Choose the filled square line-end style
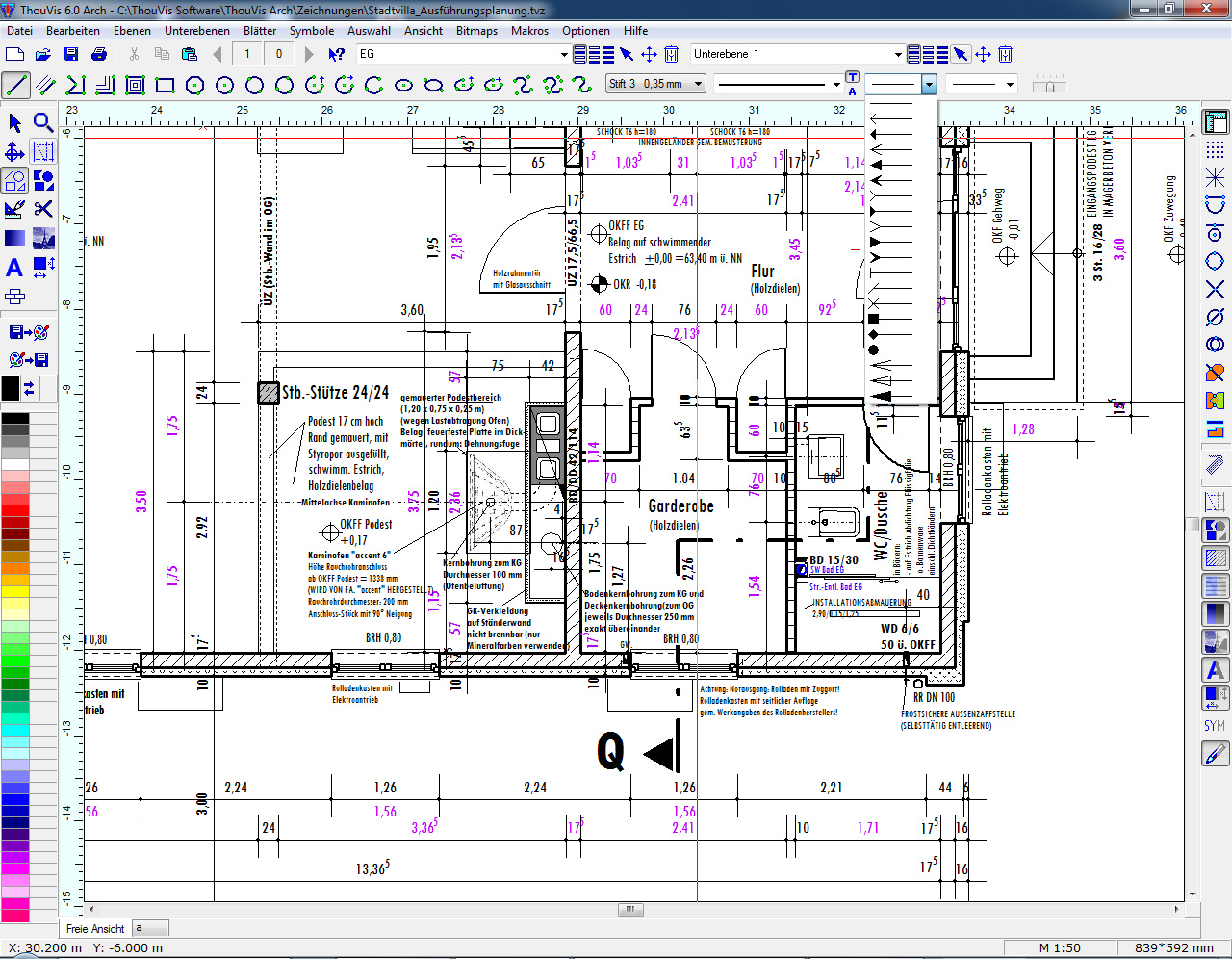Viewport: 1232px width, 959px height. pos(874,318)
